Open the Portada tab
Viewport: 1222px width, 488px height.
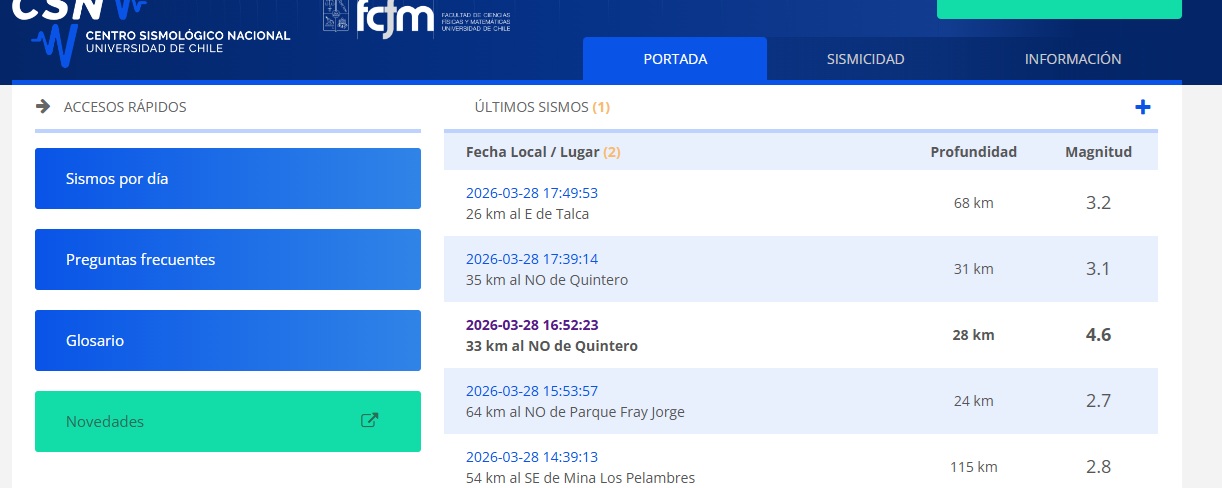pos(675,59)
